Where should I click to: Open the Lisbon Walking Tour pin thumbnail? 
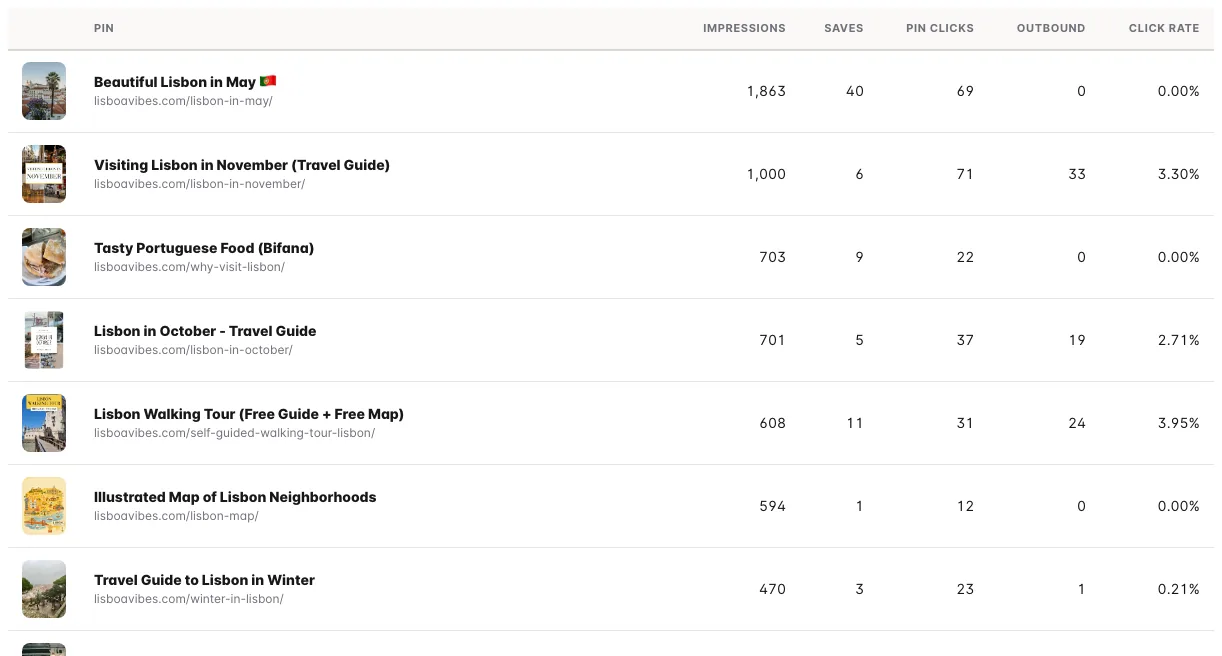click(x=44, y=423)
